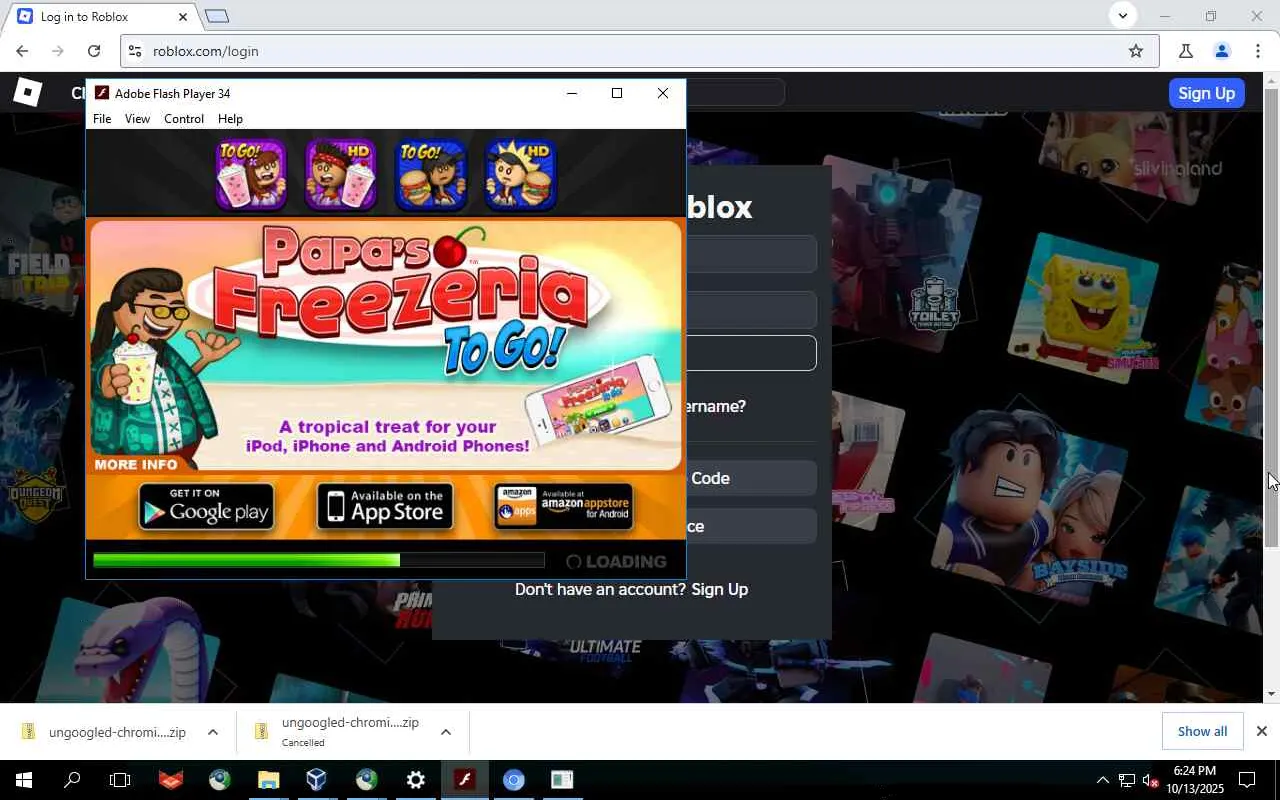The image size is (1280, 800).
Task: Click the Cancelled ungoogled-chromi zip download
Action: 337,732
